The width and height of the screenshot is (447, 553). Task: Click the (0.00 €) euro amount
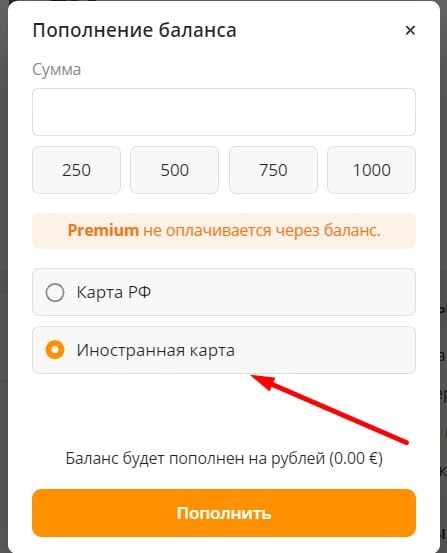(x=356, y=459)
